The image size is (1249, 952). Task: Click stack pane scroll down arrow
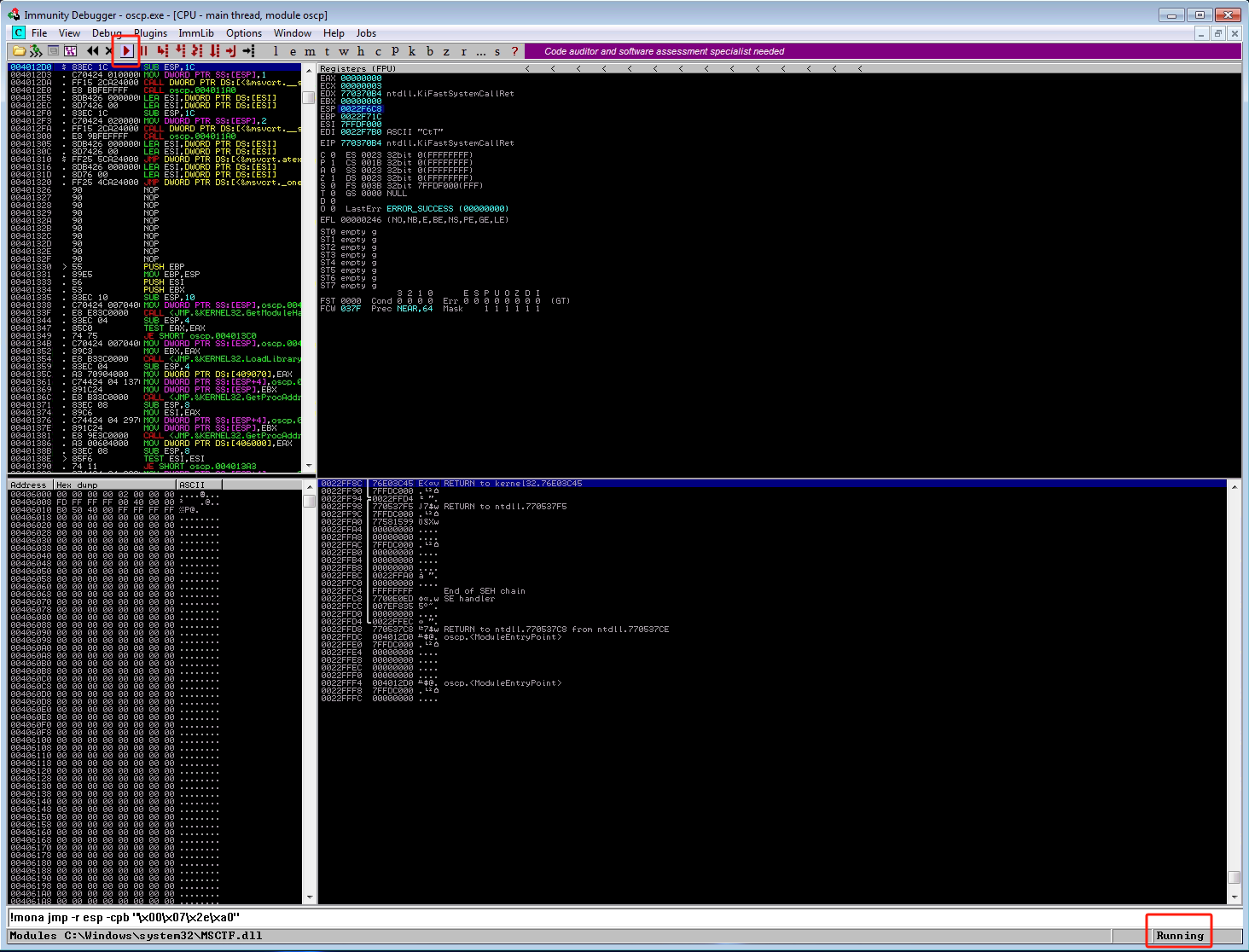1234,897
